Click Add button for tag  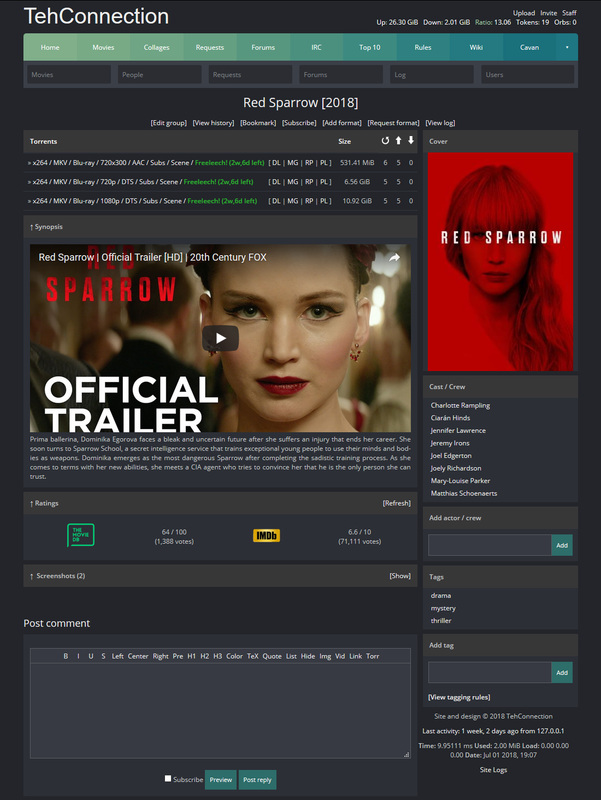(x=562, y=672)
